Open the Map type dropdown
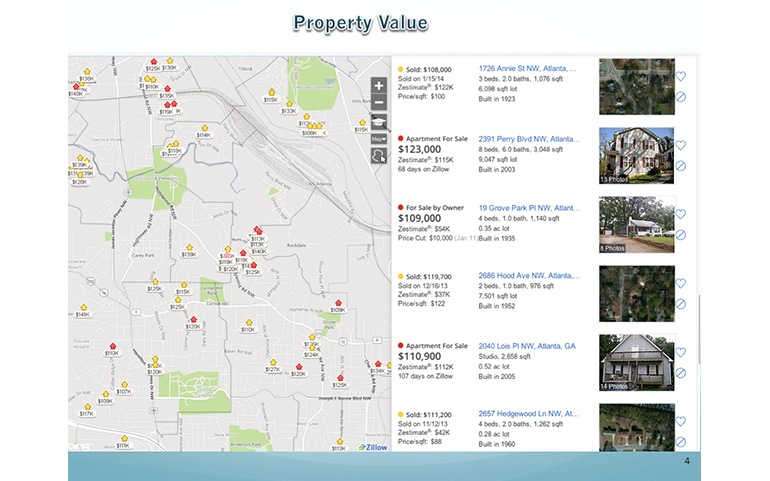This screenshot has height=481, width=770. coord(379,138)
